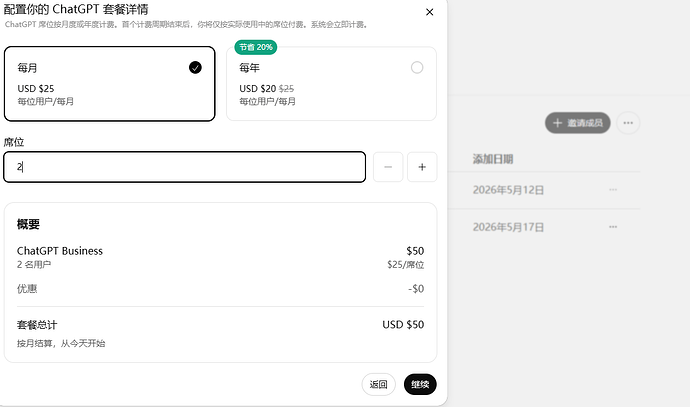
Task: Open row options for the 2026年5月17日 member
Action: (x=613, y=227)
